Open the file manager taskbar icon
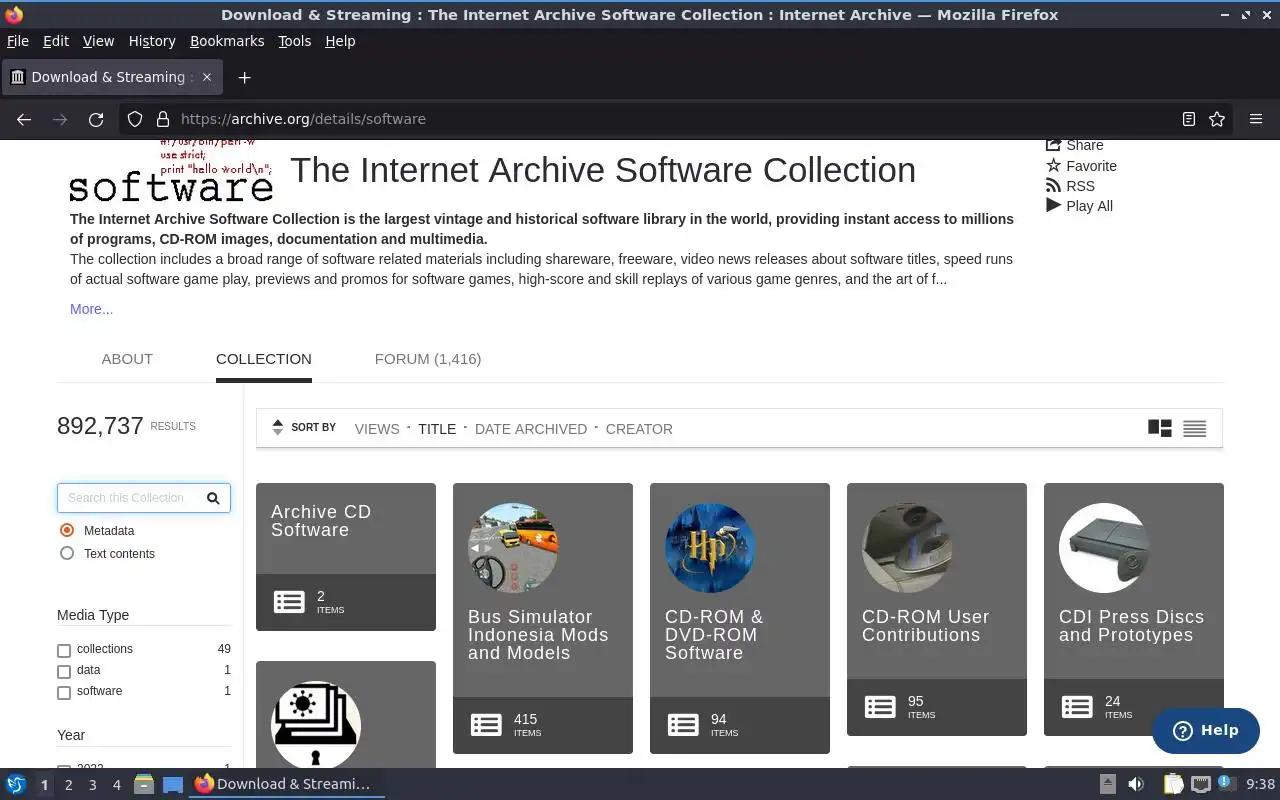Viewport: 1280px width, 800px height. click(x=144, y=784)
